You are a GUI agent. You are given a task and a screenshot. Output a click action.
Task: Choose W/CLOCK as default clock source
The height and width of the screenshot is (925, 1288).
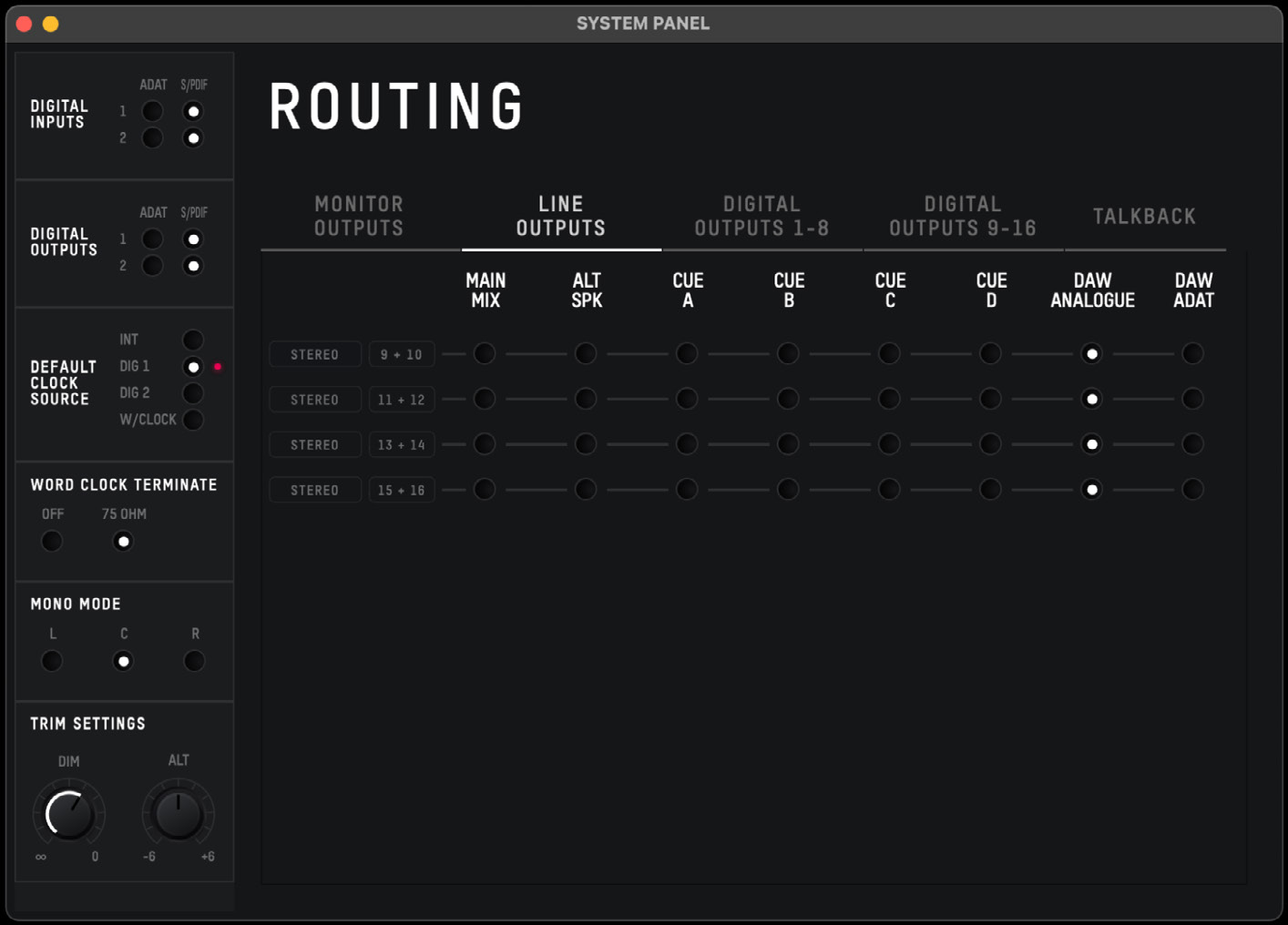pos(193,420)
